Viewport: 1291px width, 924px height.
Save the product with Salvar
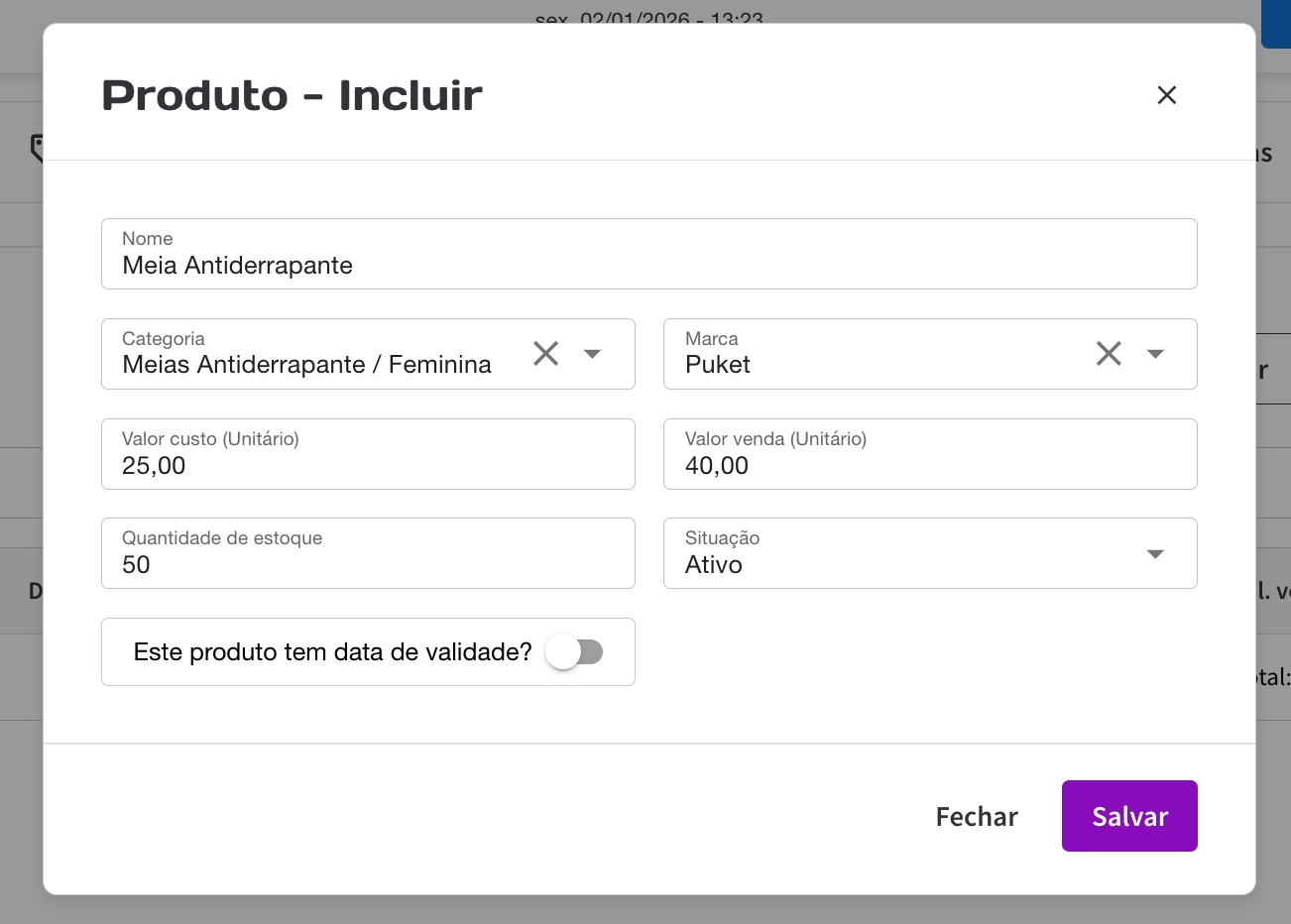pos(1128,816)
